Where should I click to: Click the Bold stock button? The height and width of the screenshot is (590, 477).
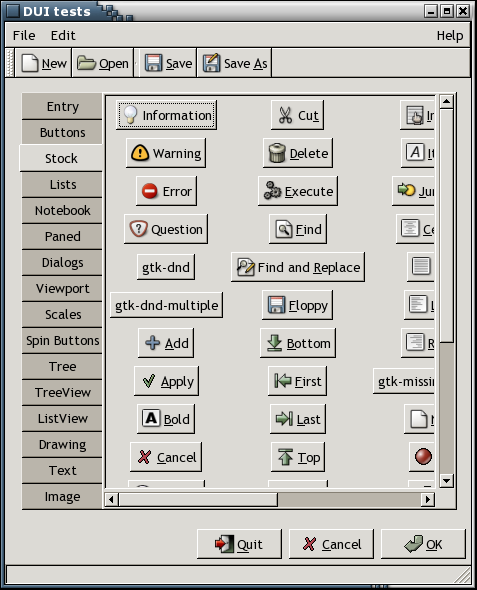(x=166, y=419)
